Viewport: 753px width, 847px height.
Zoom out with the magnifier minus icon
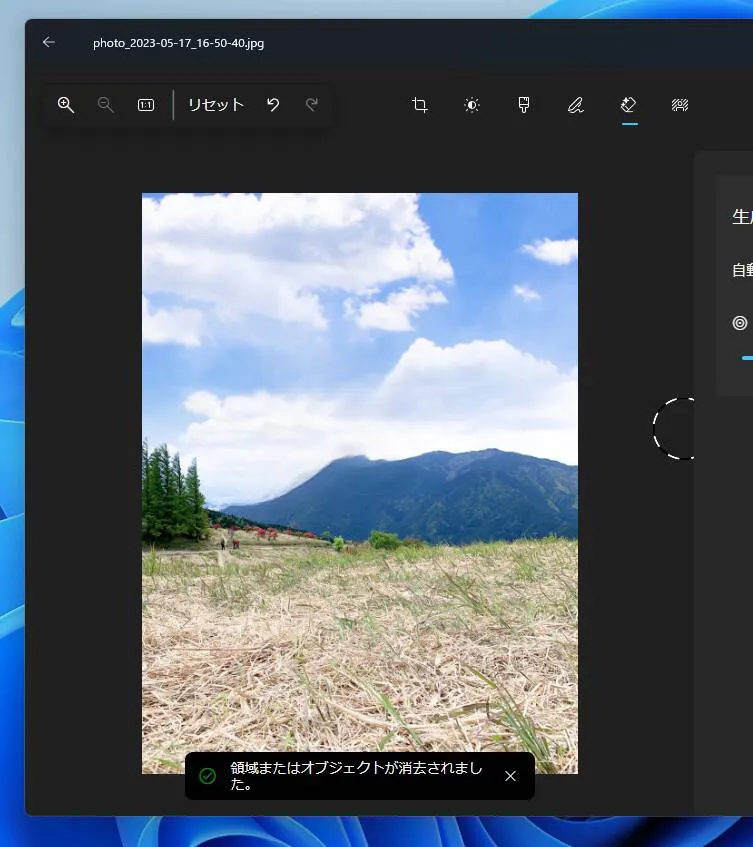(x=105, y=105)
